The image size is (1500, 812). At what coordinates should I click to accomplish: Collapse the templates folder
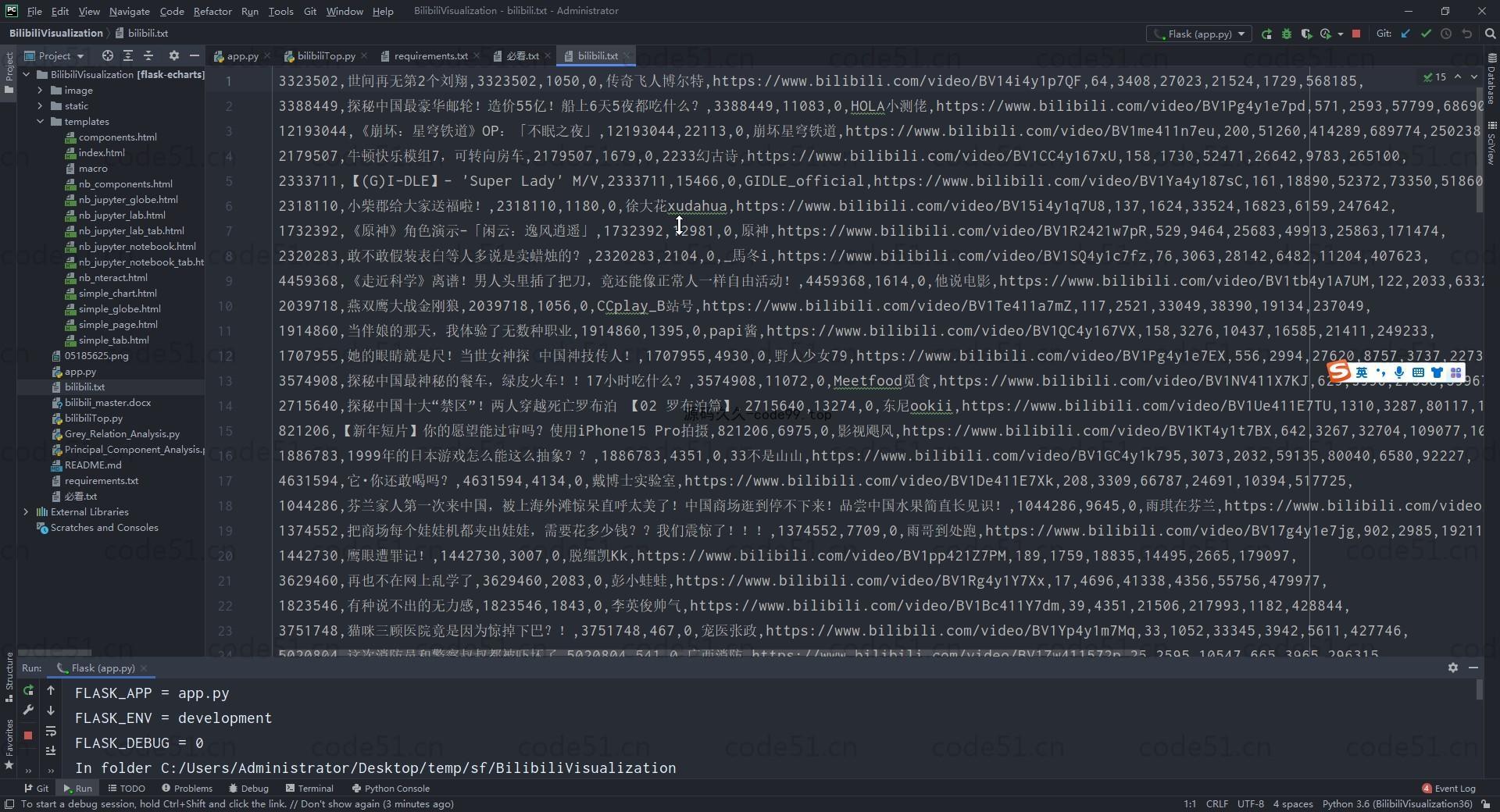pos(41,122)
